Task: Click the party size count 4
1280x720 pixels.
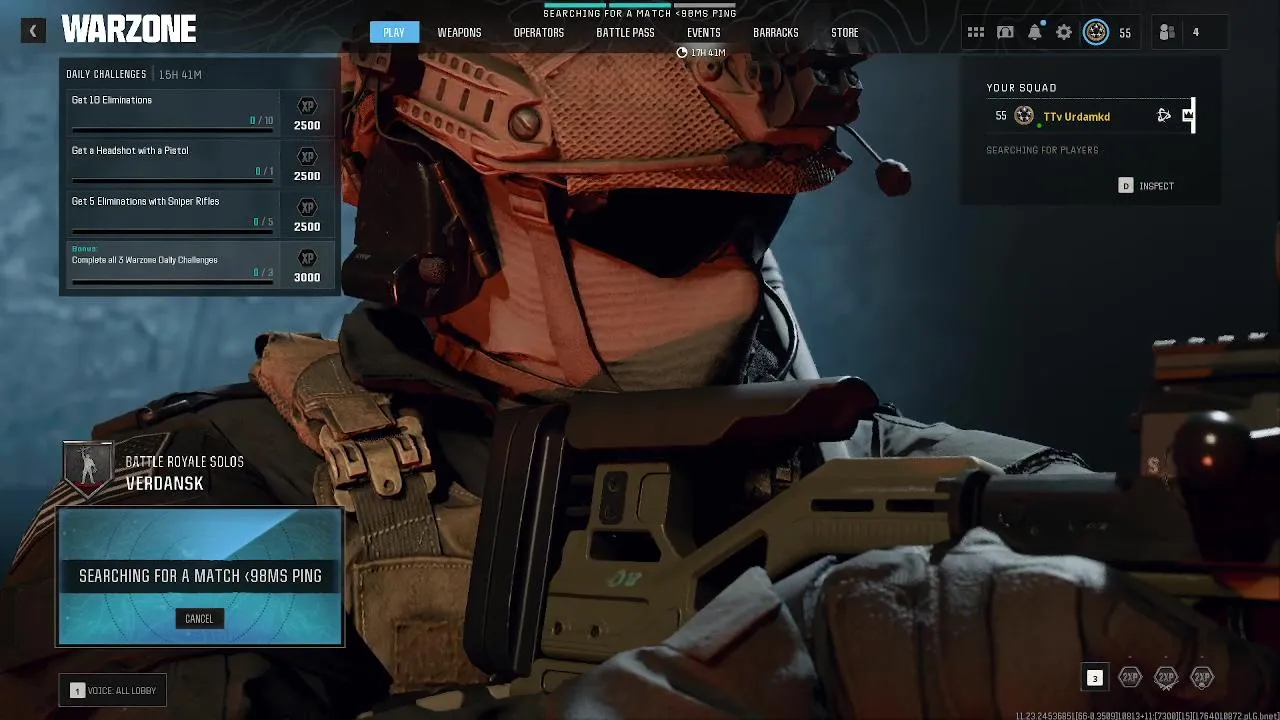Action: [x=1195, y=33]
